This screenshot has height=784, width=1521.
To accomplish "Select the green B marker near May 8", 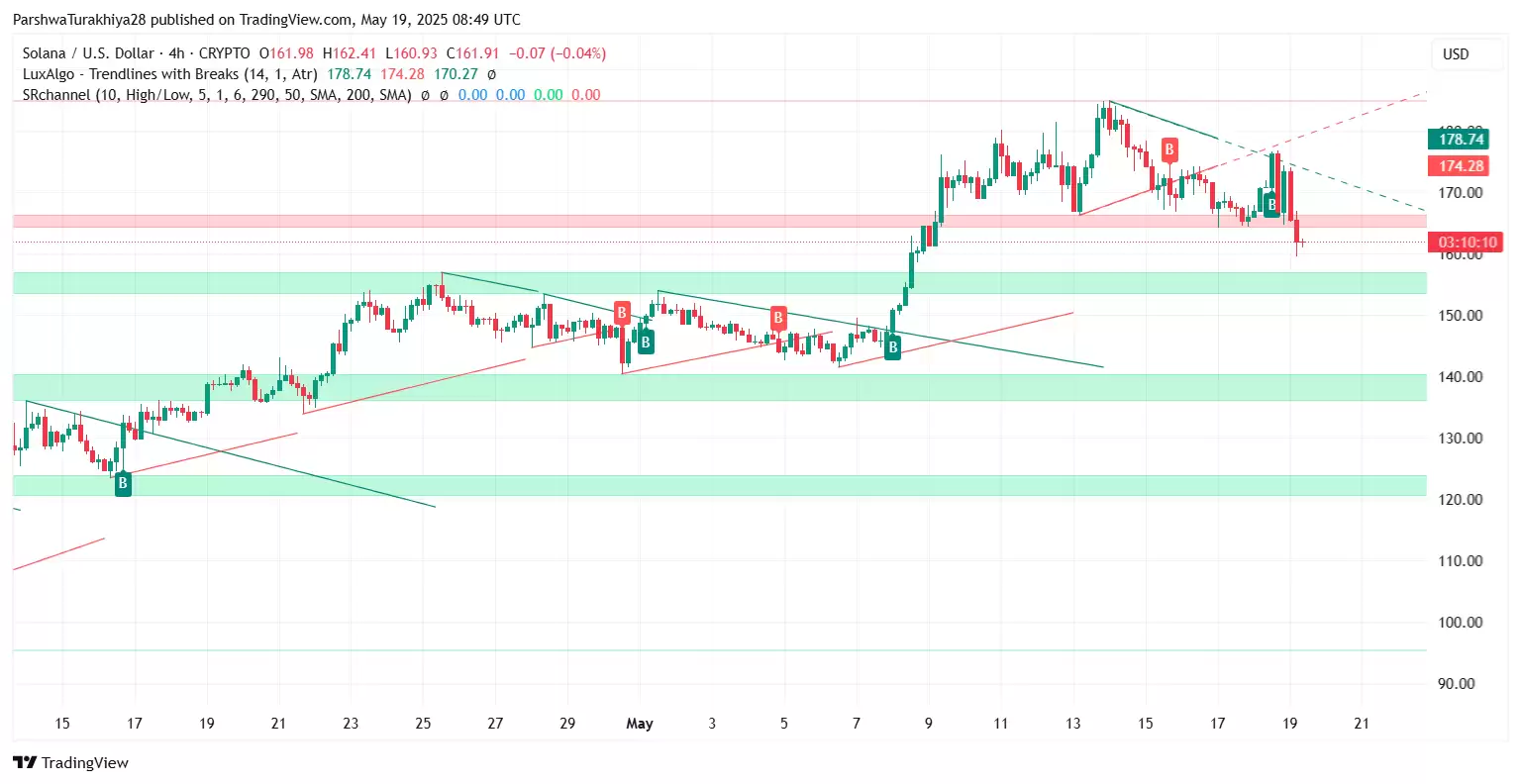I will 892,347.
